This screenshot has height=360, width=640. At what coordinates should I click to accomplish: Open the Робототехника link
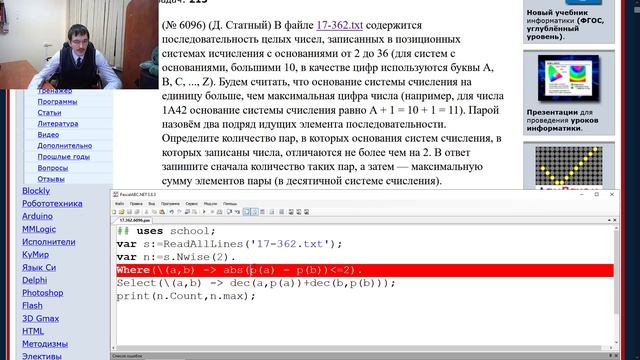[x=52, y=204]
